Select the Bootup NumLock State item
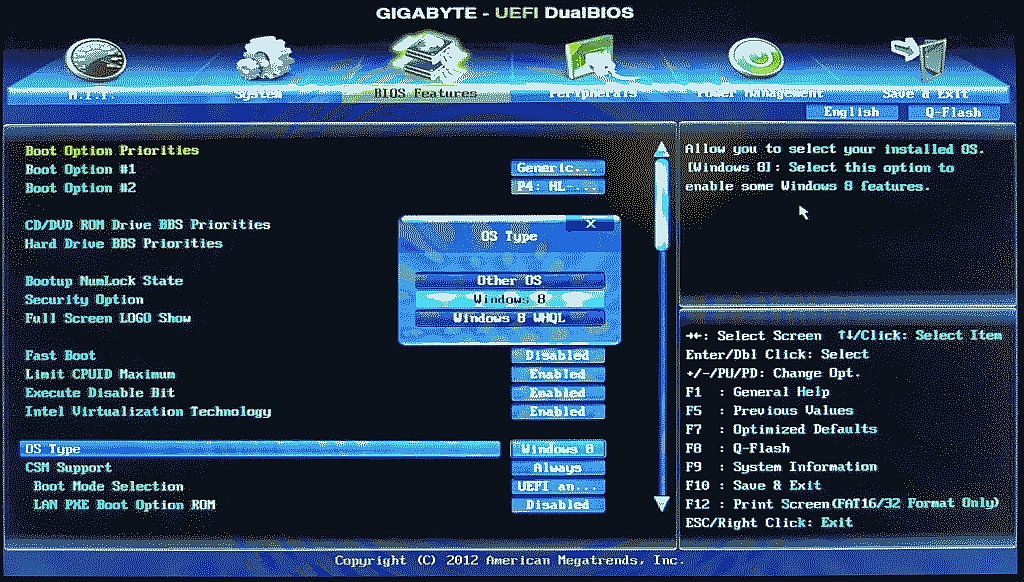The image size is (1024, 582). pyautogui.click(x=104, y=281)
